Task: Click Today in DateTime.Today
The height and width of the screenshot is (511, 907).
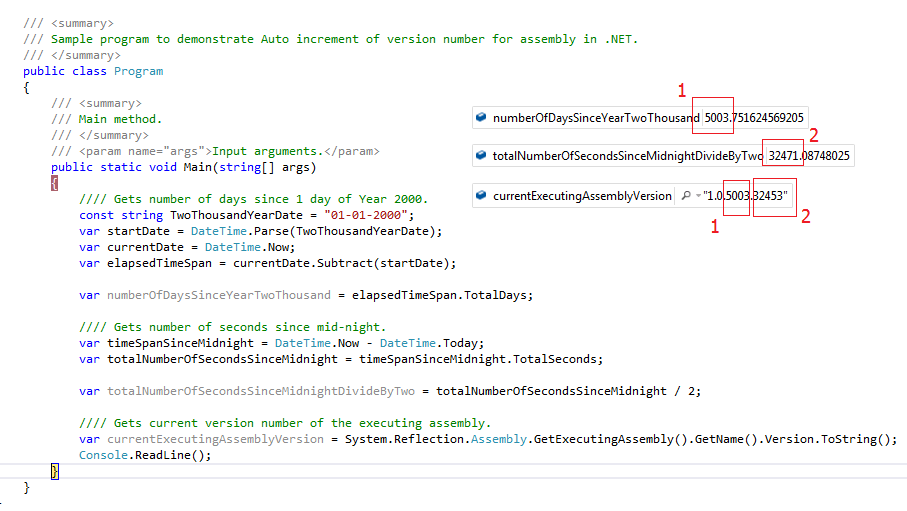Action: pyautogui.click(x=460, y=343)
